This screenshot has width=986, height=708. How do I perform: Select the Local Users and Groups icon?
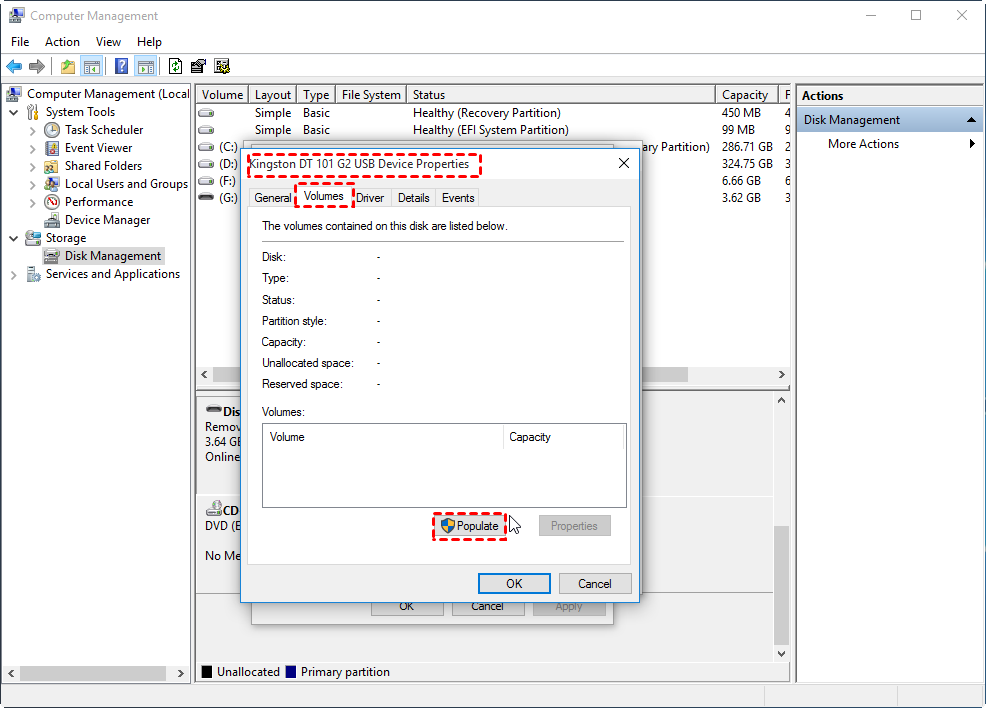[x=52, y=184]
